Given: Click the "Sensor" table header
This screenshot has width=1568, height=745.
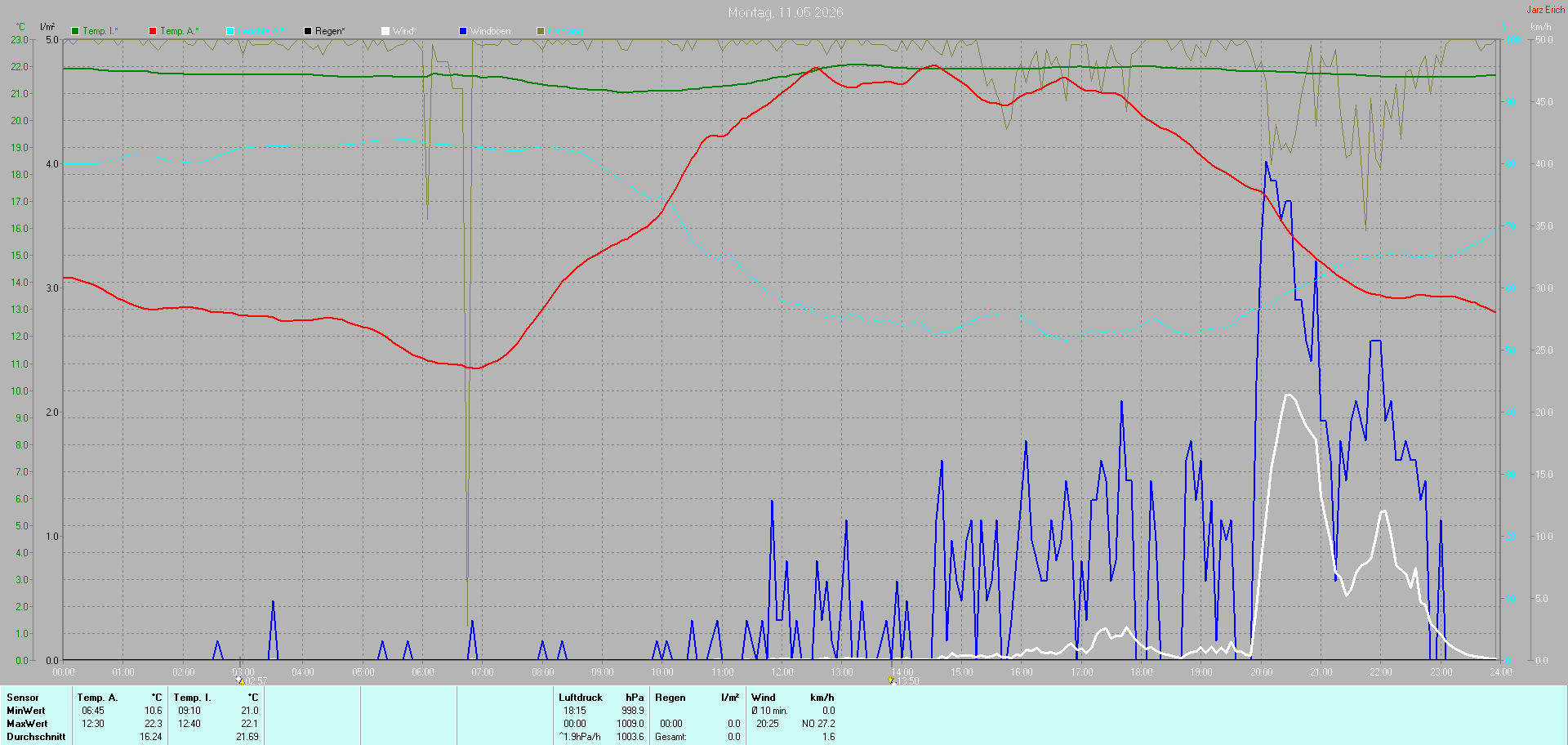Looking at the screenshot, I should tap(23, 698).
